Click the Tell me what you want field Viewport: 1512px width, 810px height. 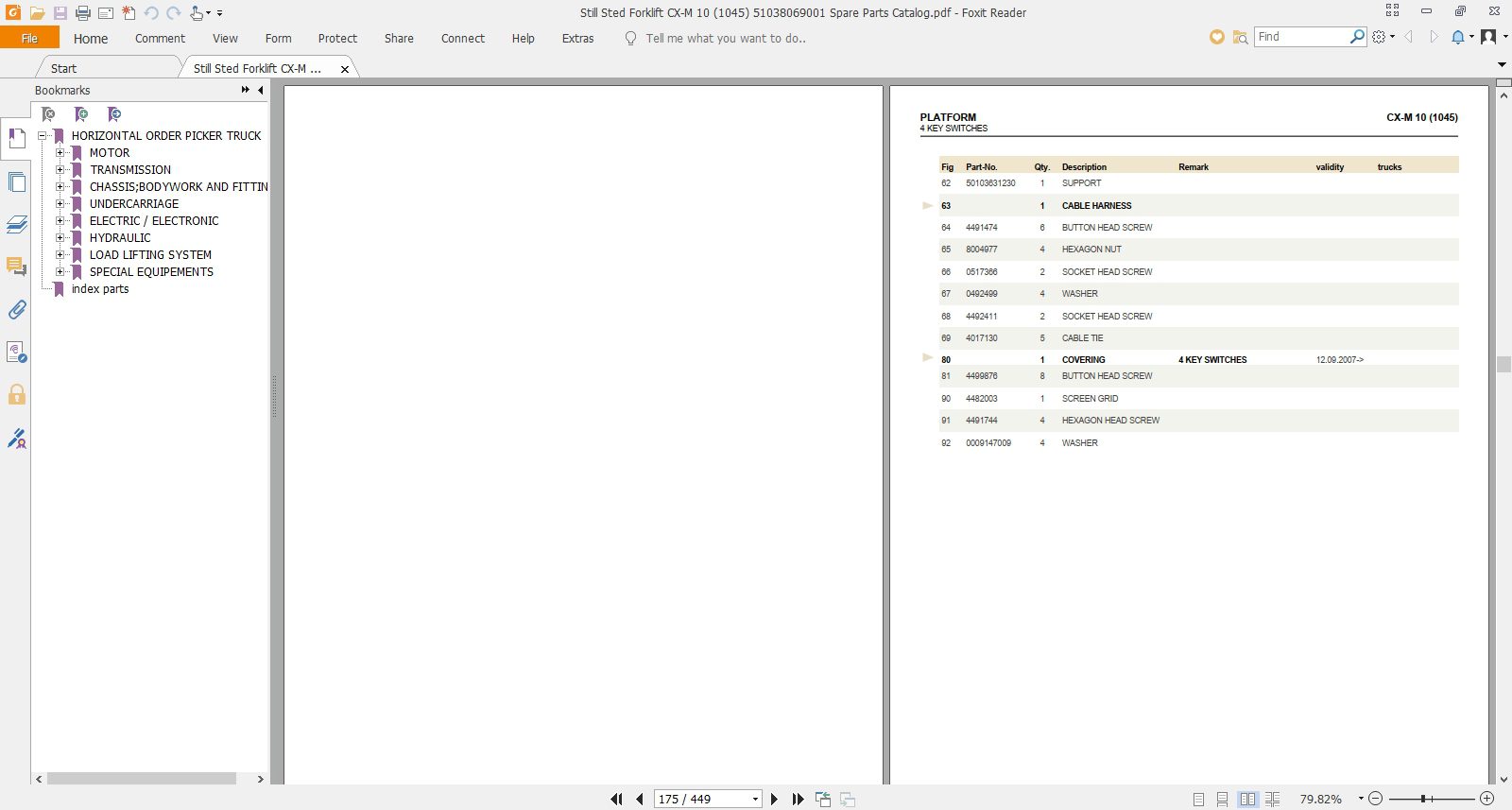pyautogui.click(x=726, y=38)
